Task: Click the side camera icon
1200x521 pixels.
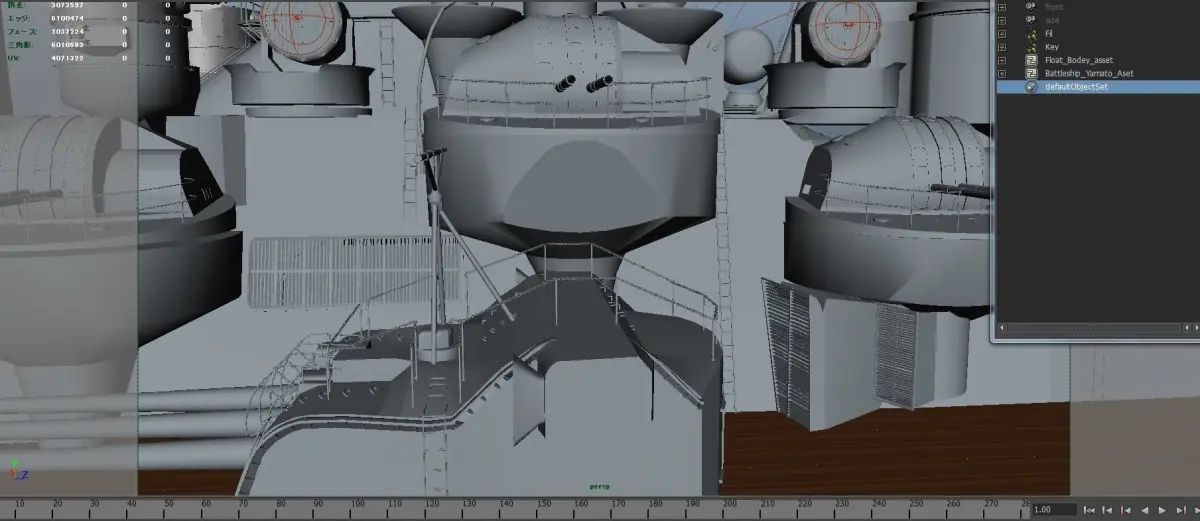Action: [x=1031, y=20]
